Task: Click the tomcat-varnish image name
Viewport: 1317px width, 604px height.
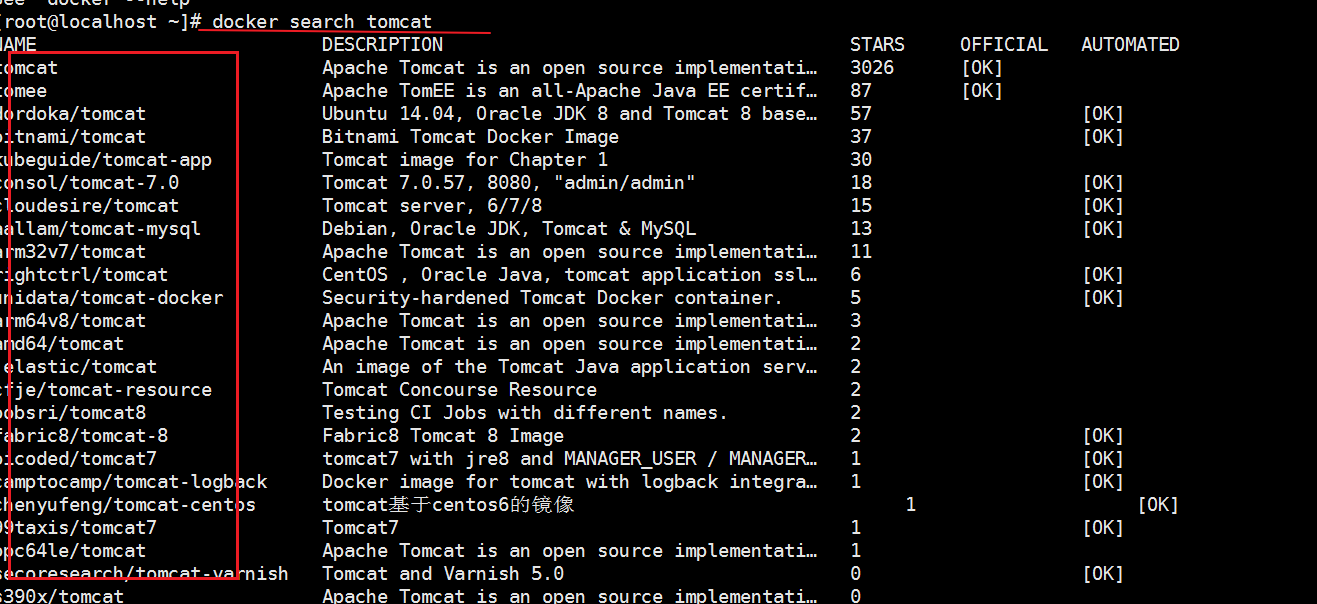Action: point(144,574)
